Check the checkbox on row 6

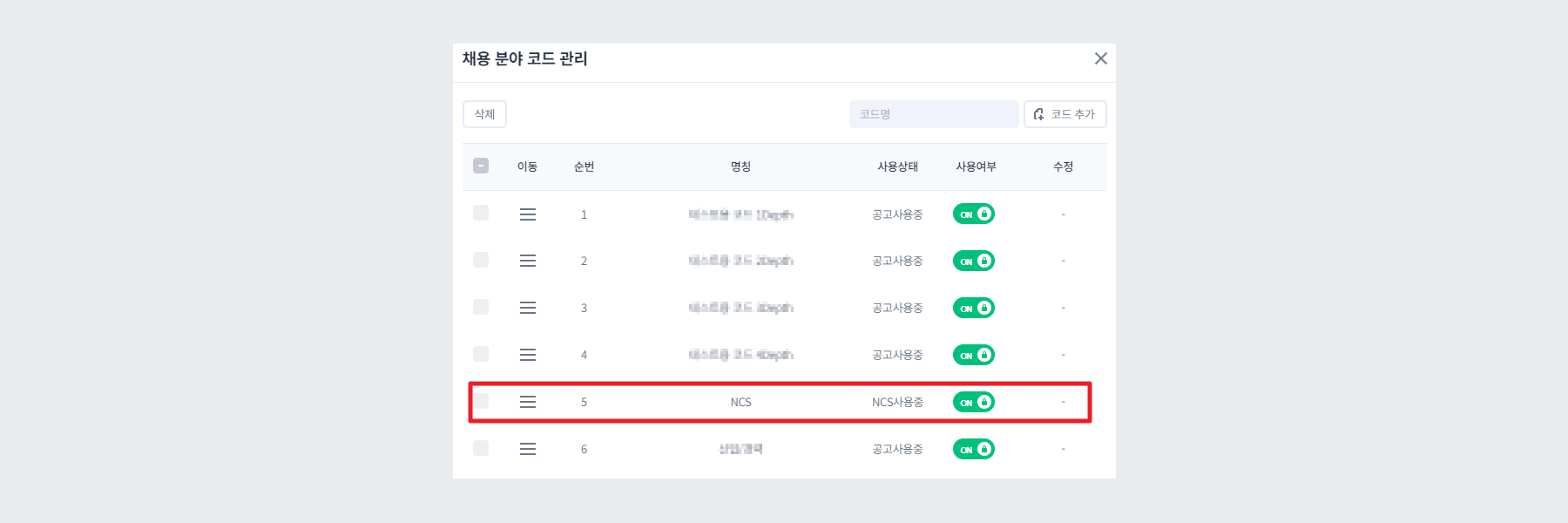pos(480,448)
